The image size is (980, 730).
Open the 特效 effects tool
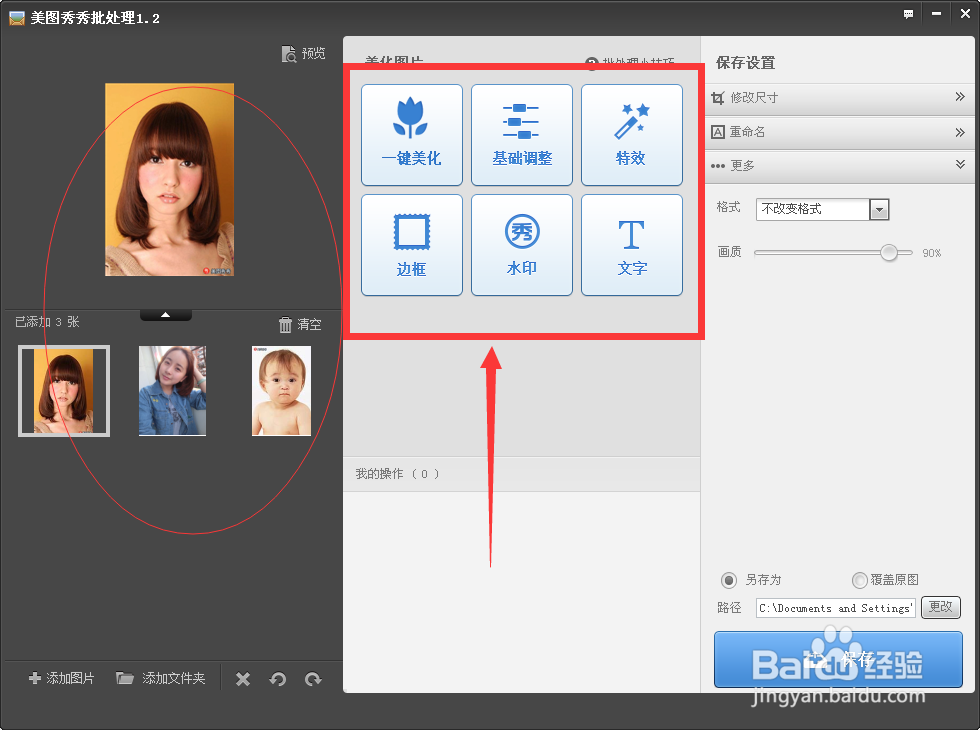[x=632, y=135]
